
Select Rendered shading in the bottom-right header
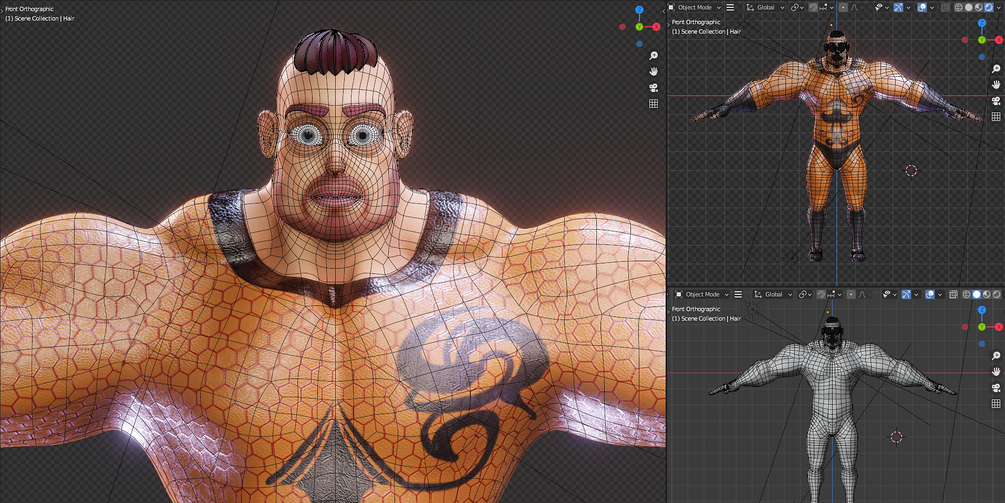tap(995, 295)
